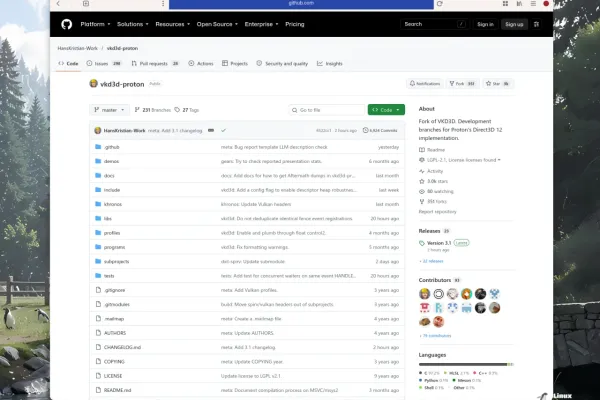Expand the Platform menu
Screen dimensions: 600x400
click(x=95, y=24)
